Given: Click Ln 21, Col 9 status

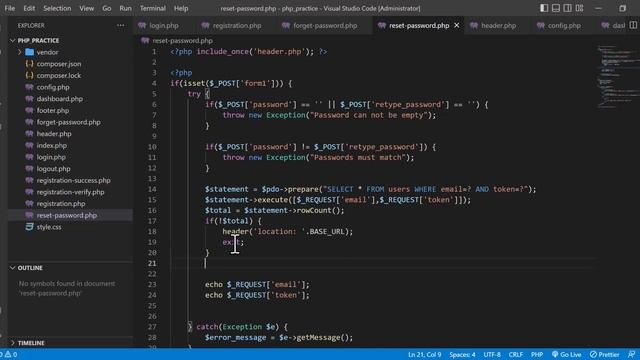Looking at the screenshot, I should click(424, 354).
